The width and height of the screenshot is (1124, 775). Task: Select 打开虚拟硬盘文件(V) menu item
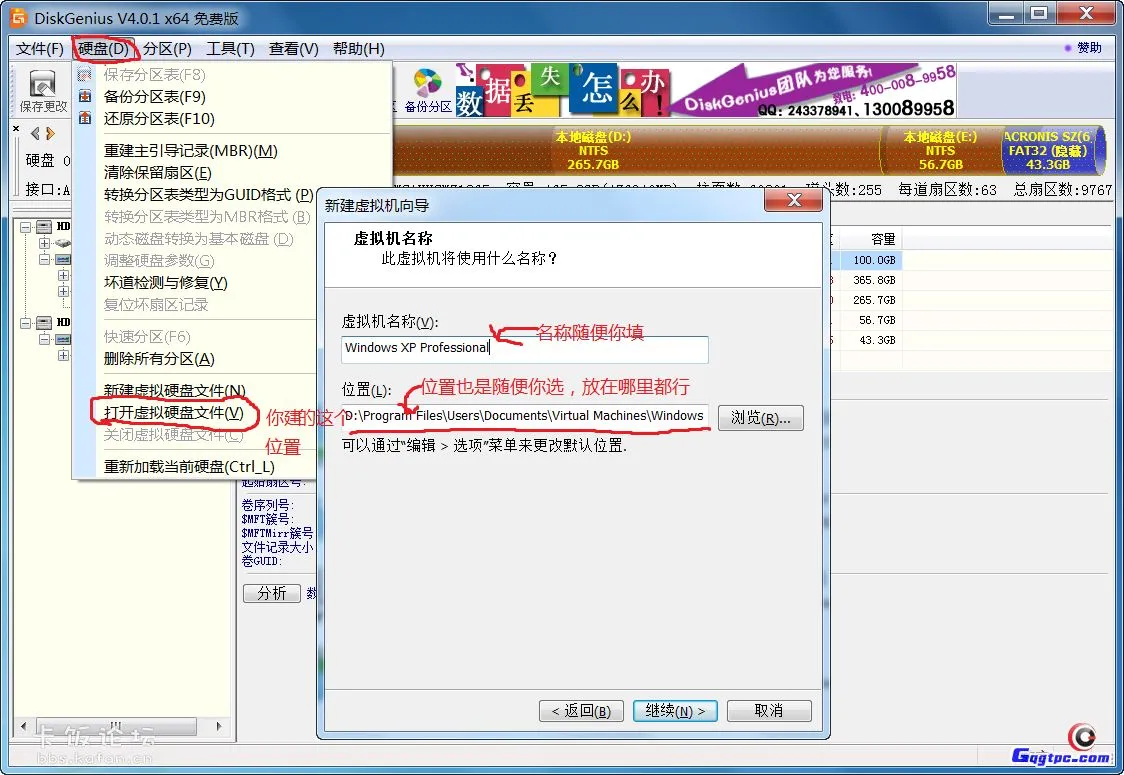coord(175,413)
